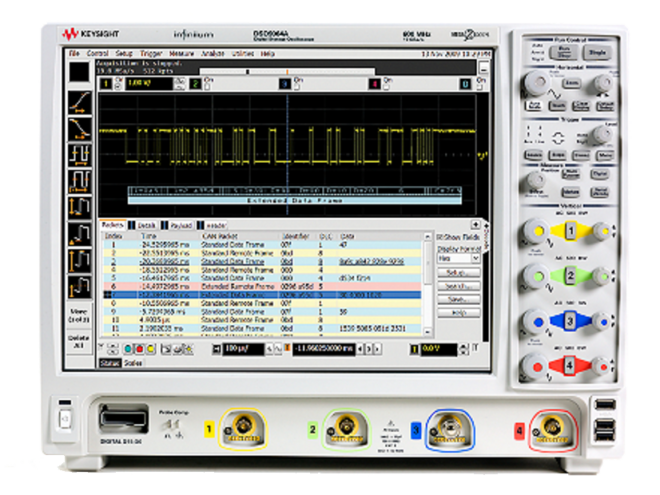Click on-screen yellow channel 1 button
The image size is (660, 495).
coord(106,84)
